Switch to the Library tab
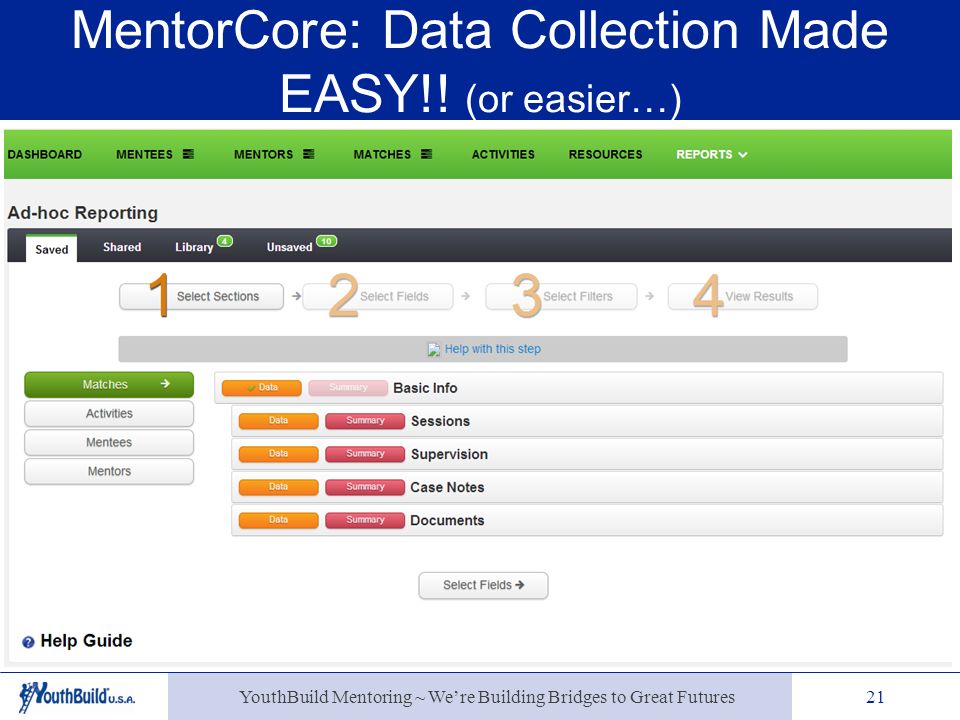This screenshot has height=720, width=960. [x=194, y=247]
